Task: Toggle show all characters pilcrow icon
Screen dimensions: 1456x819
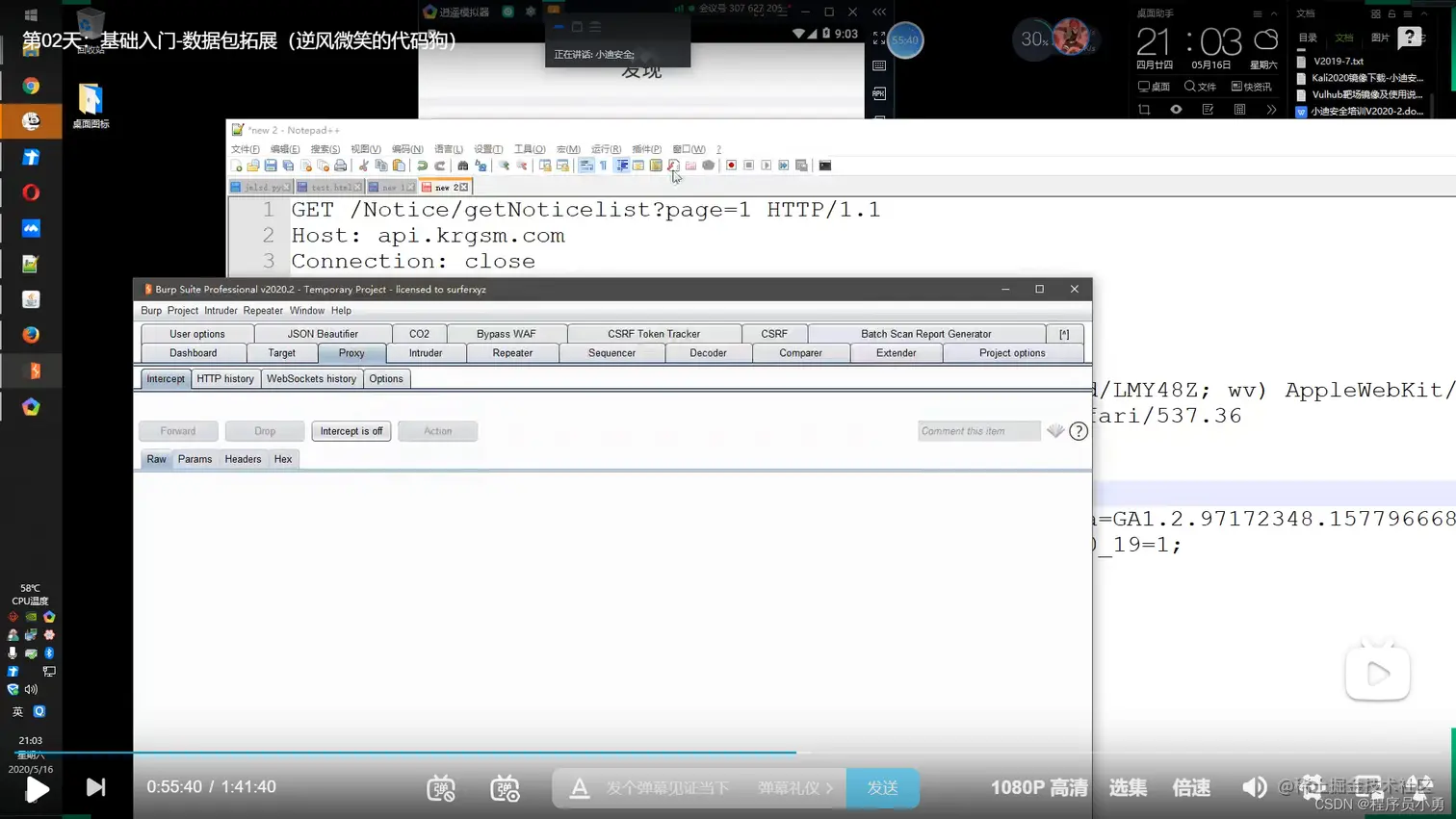Action: pyautogui.click(x=604, y=166)
